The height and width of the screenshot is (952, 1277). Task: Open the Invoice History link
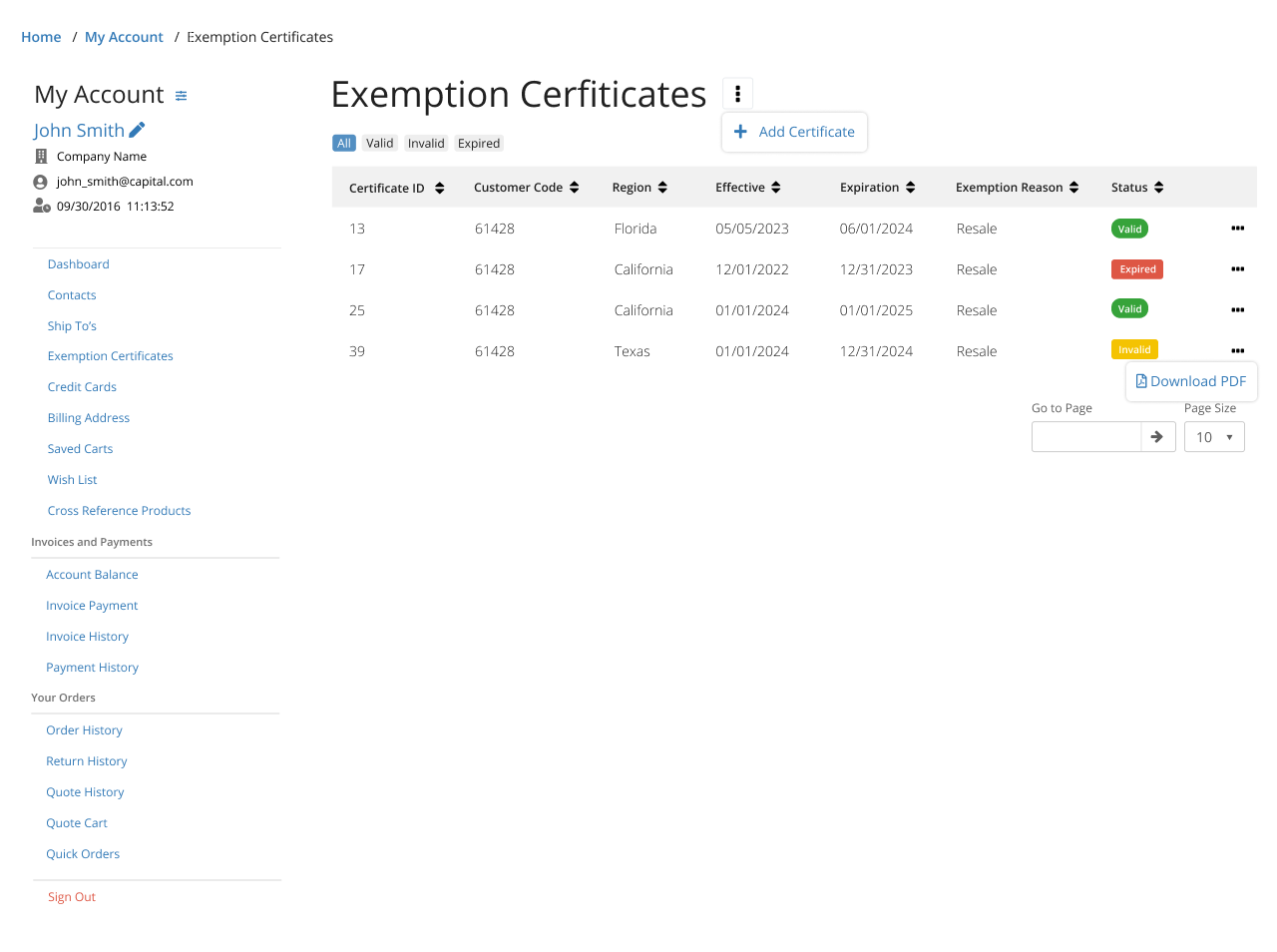click(87, 637)
